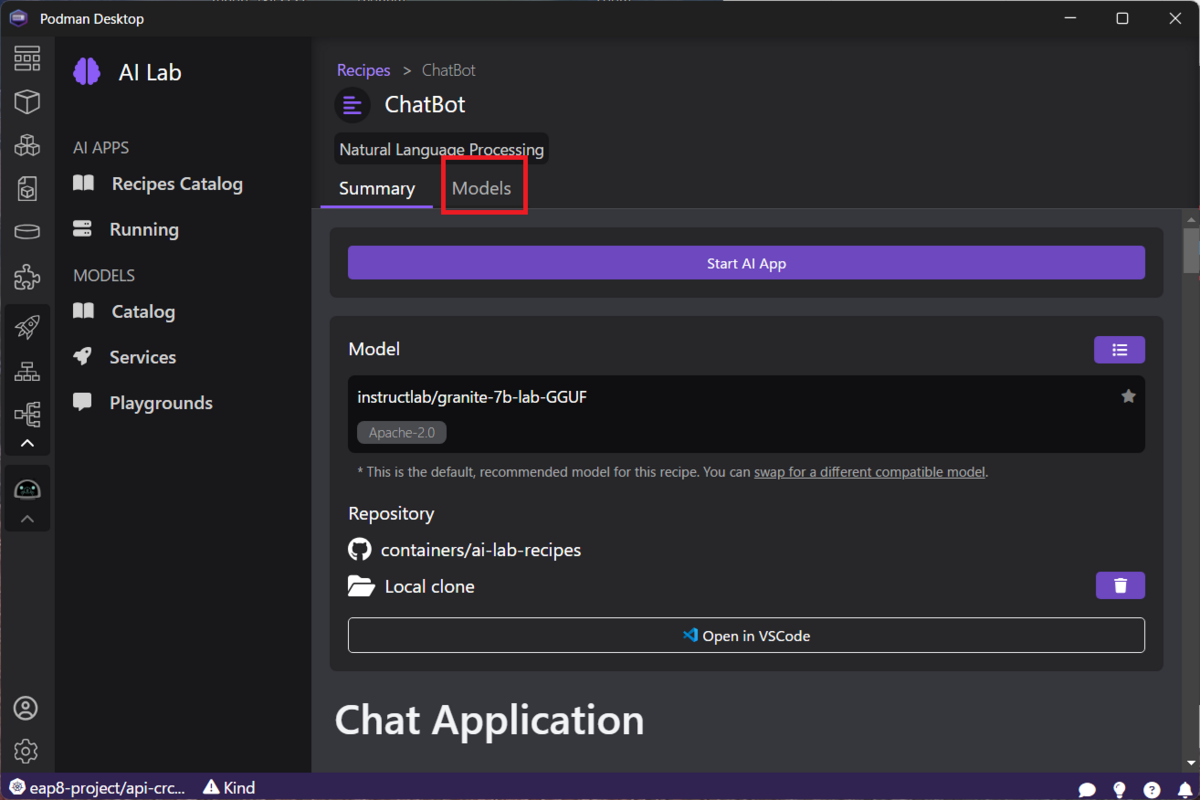Click the Kind warning in status bar
Image resolution: width=1200 pixels, height=800 pixels.
229,787
